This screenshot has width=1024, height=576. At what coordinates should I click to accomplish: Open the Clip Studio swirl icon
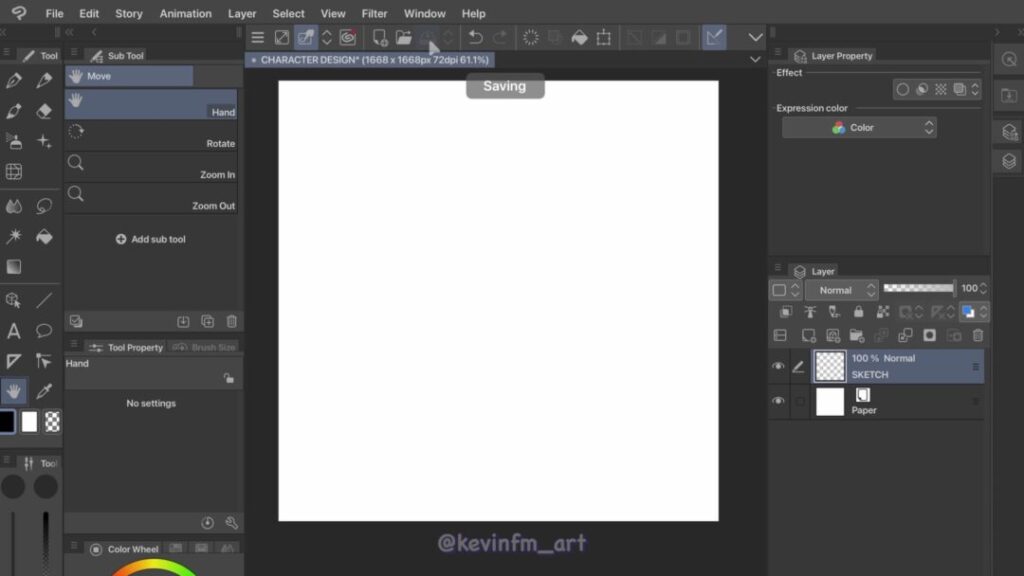click(x=347, y=37)
